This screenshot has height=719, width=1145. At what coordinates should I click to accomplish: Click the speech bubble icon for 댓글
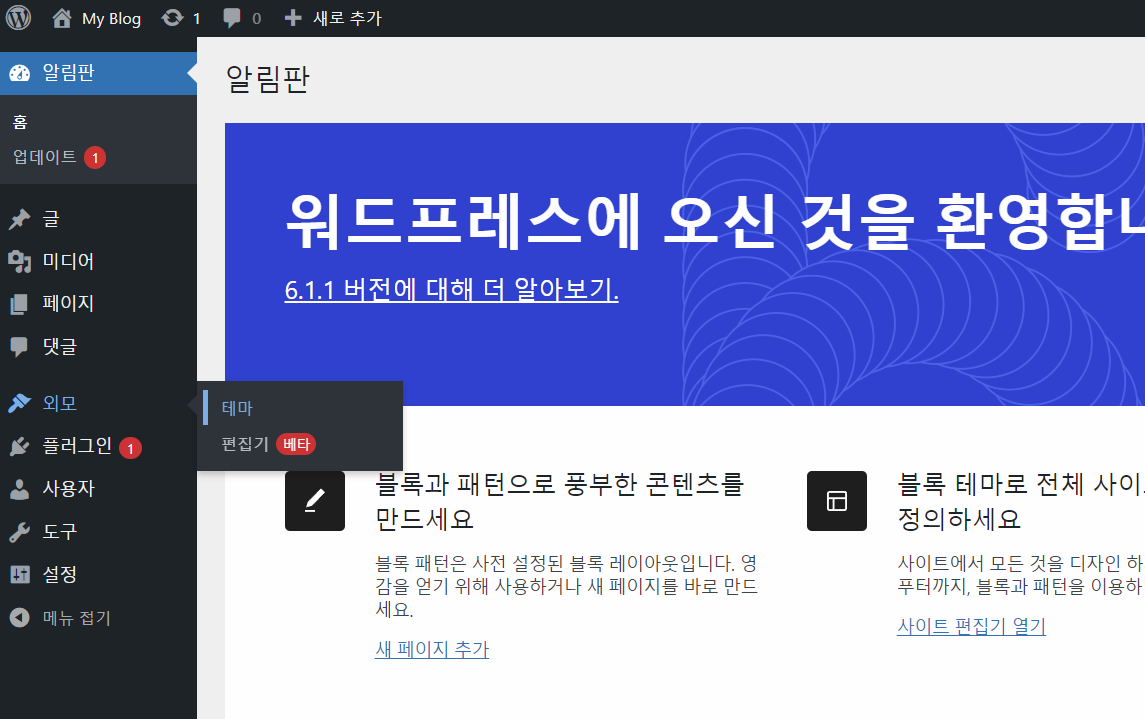click(20, 347)
